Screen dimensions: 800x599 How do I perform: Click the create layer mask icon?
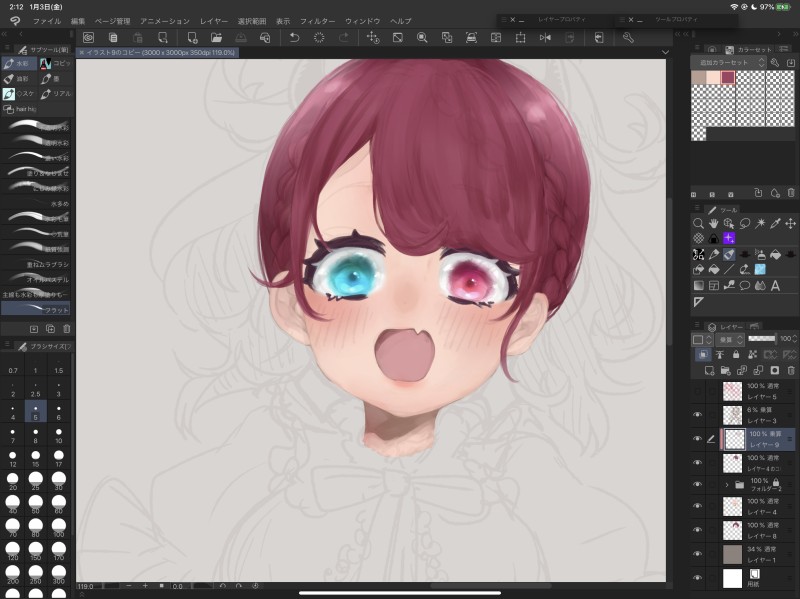coord(774,370)
